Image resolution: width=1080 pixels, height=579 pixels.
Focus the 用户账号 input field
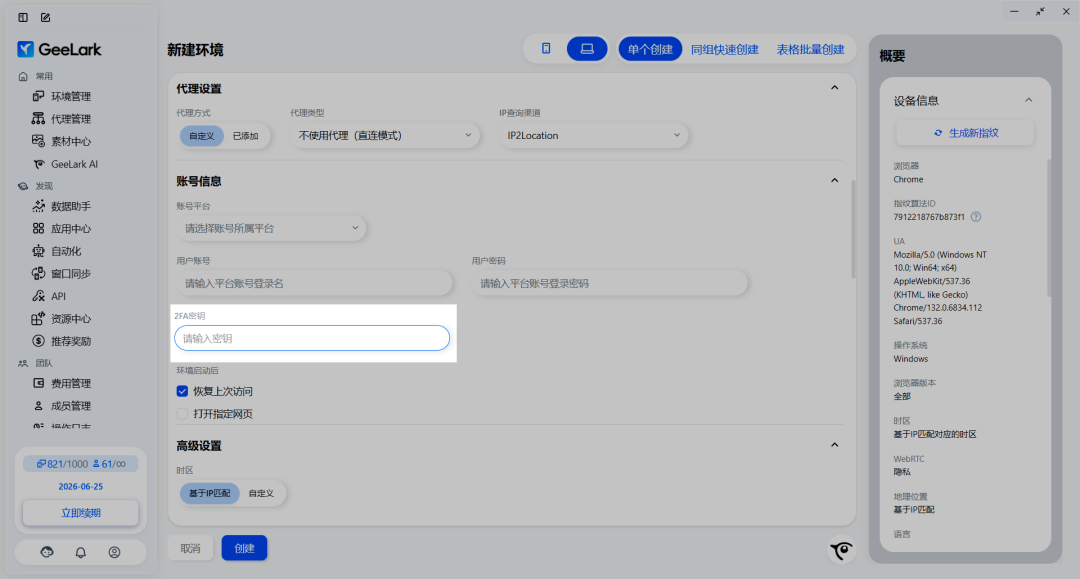coord(314,283)
